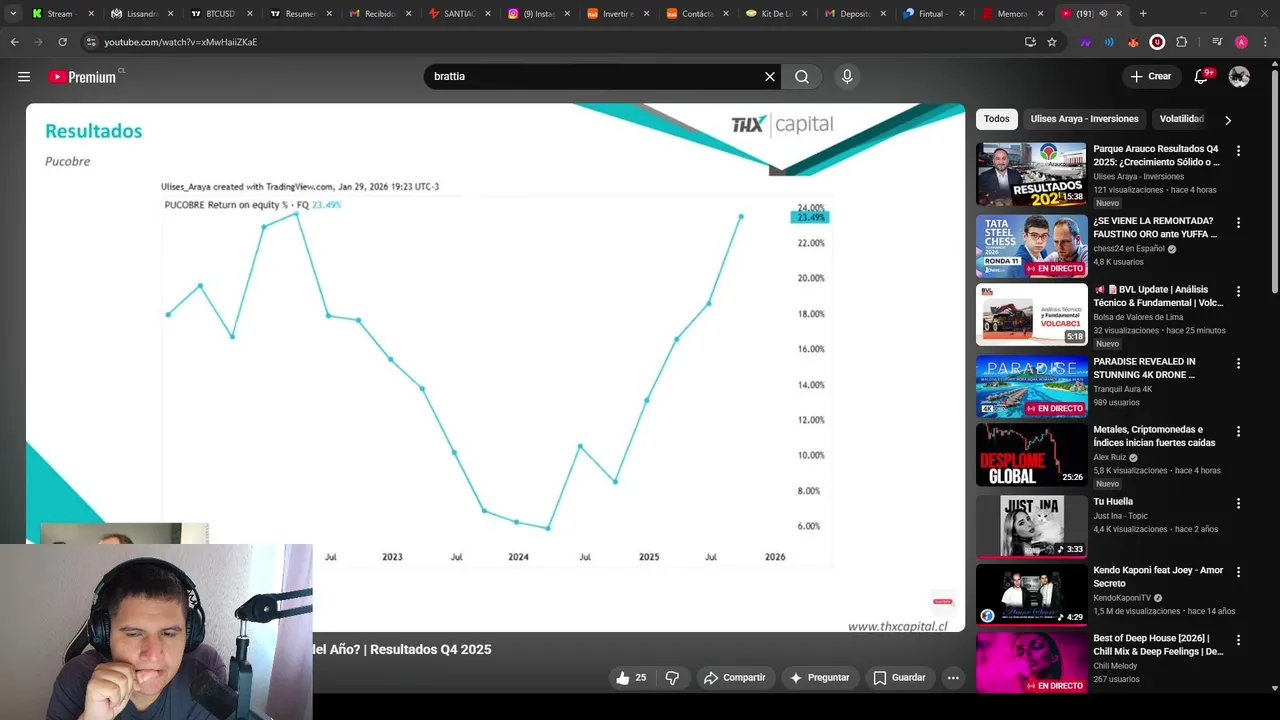This screenshot has height=720, width=1280.
Task: Click the Chrome address bar URL
Action: click(x=181, y=42)
